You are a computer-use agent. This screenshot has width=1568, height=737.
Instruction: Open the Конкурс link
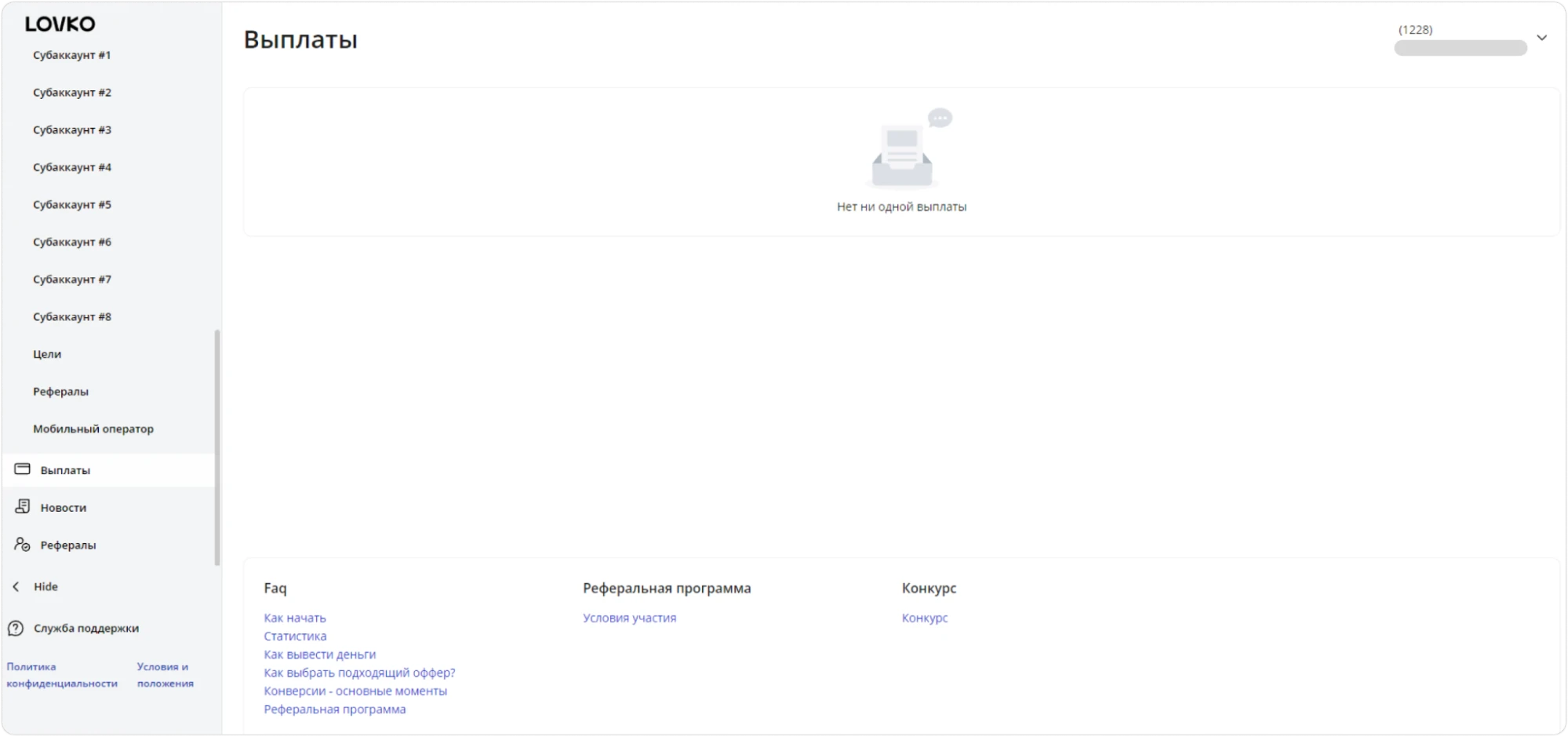click(x=925, y=618)
